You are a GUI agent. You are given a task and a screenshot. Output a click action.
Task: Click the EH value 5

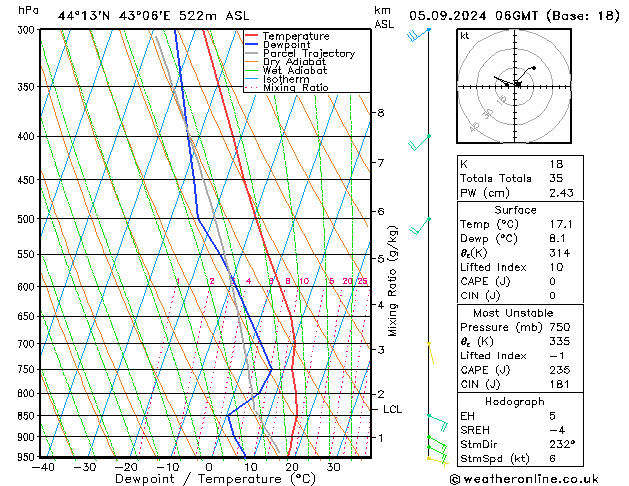click(552, 416)
